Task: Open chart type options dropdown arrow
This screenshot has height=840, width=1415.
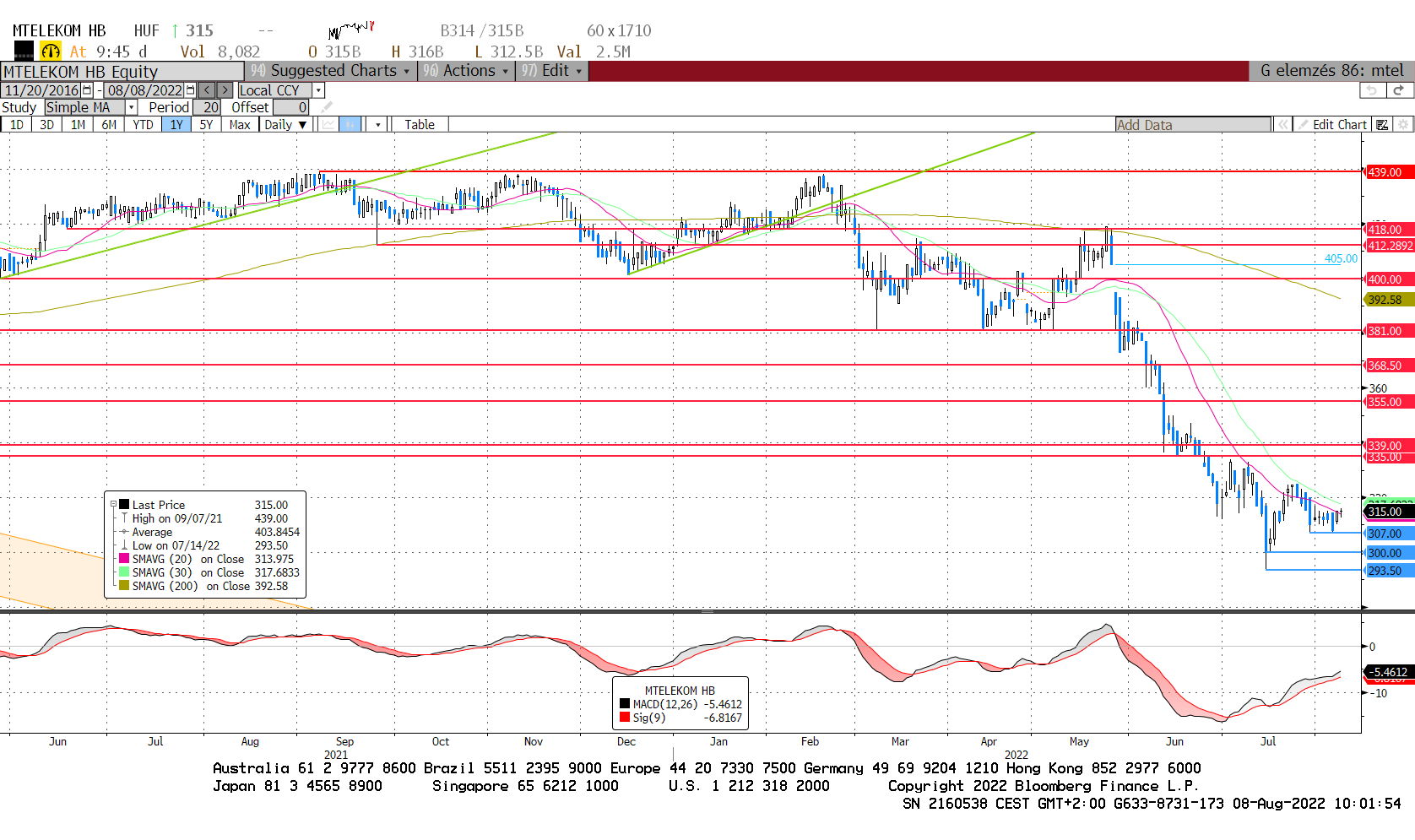Action: (x=377, y=125)
